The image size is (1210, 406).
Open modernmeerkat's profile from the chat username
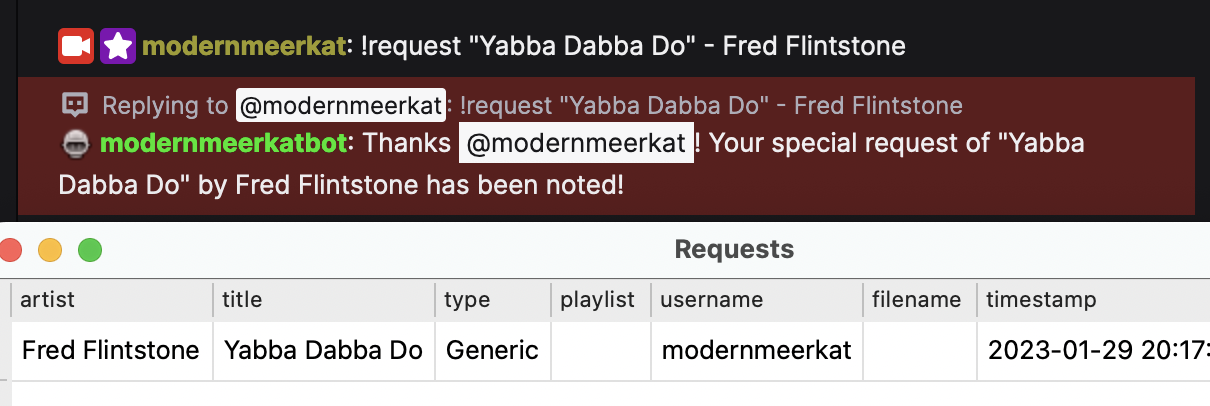coord(243,46)
